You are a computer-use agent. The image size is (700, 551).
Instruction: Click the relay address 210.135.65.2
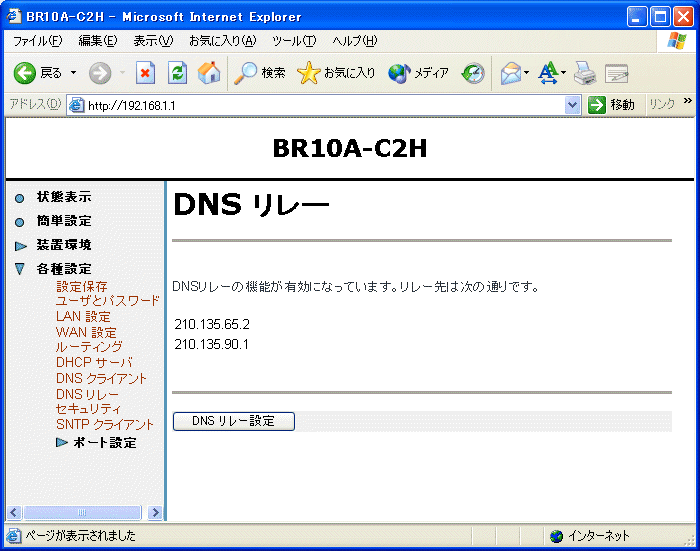212,324
